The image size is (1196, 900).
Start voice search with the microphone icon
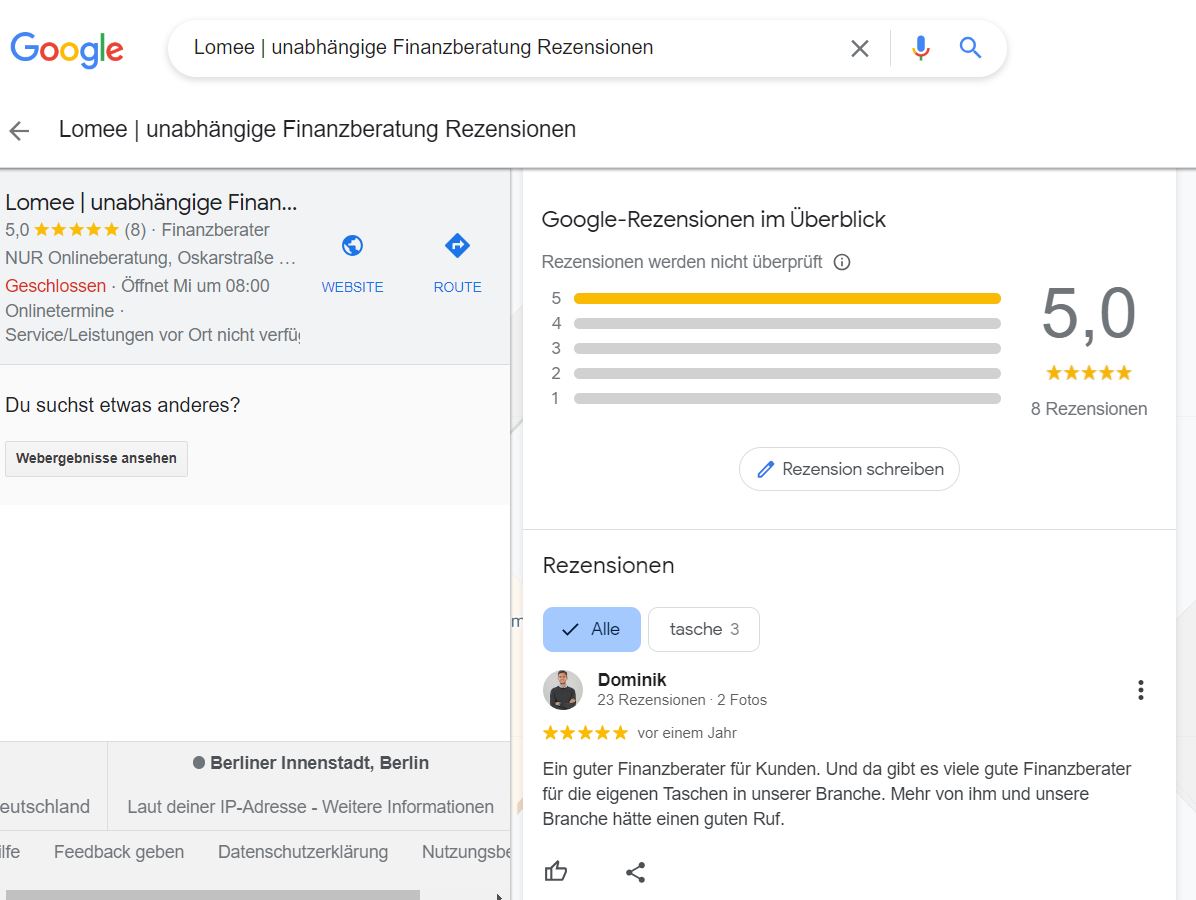point(921,48)
